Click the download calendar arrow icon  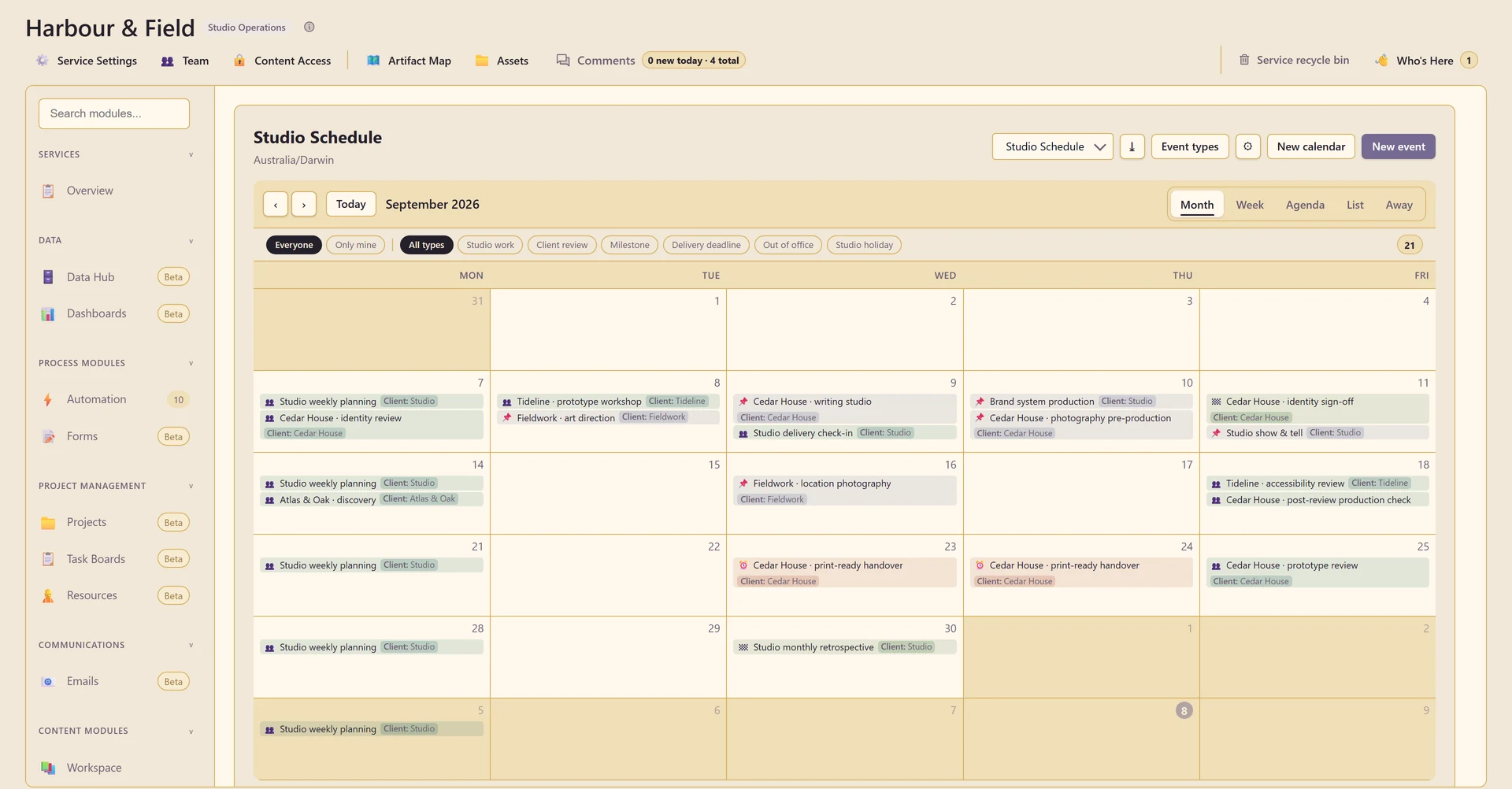[x=1132, y=146]
